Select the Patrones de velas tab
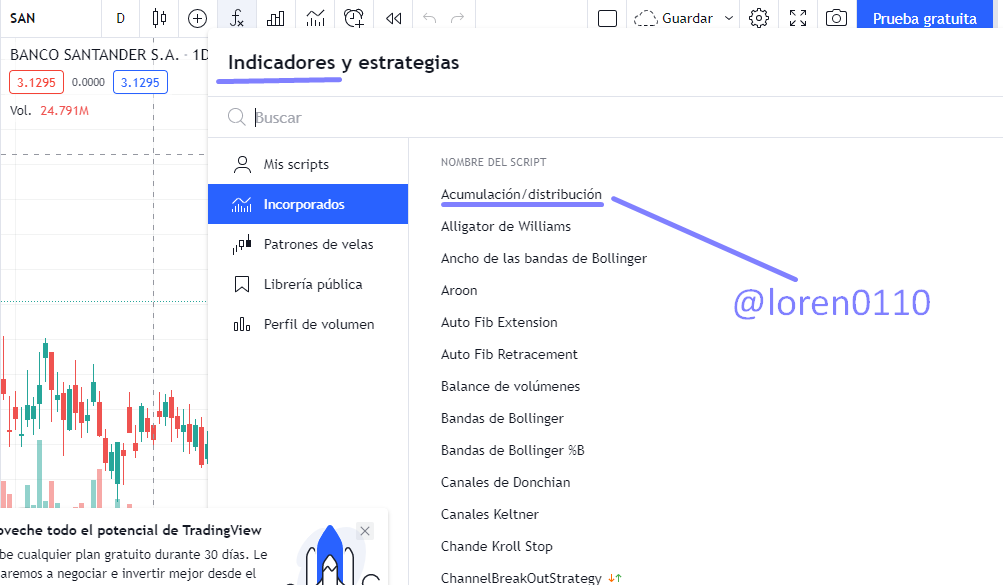1003x585 pixels. (x=308, y=244)
